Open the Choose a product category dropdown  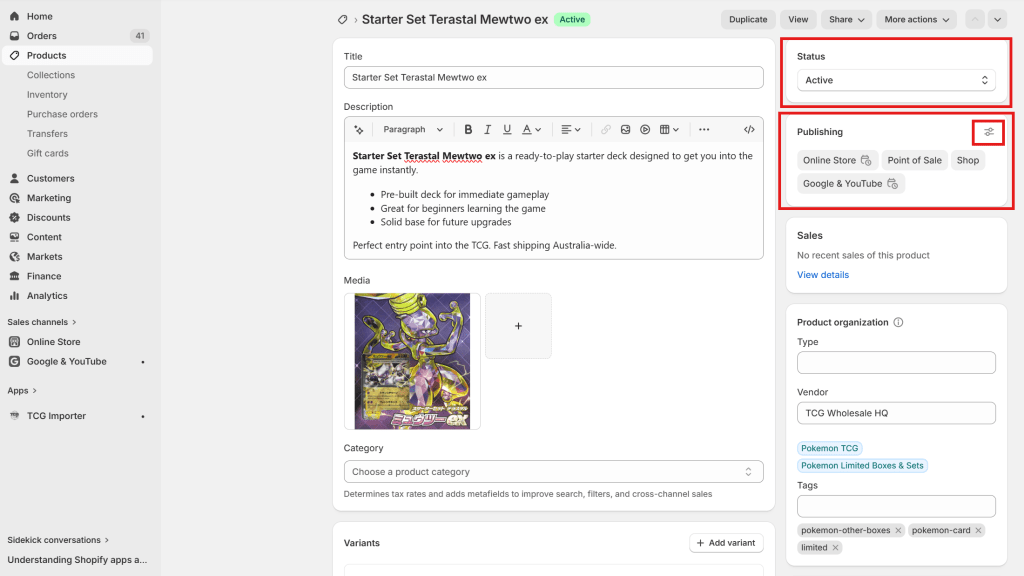coord(553,472)
